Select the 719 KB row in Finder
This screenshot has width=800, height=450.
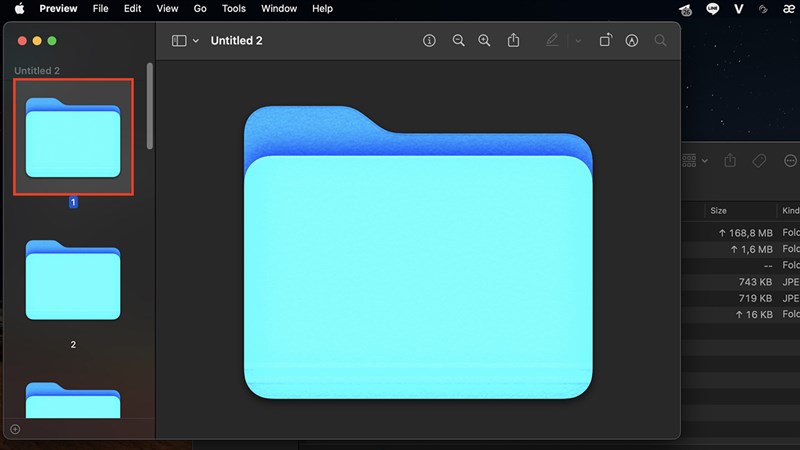coord(741,298)
